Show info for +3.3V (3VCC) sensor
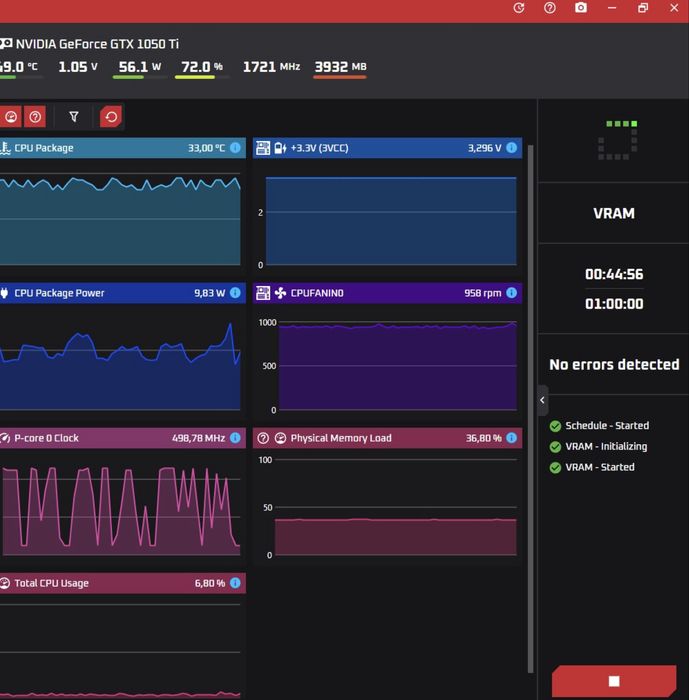Image resolution: width=689 pixels, height=700 pixels. click(x=512, y=148)
